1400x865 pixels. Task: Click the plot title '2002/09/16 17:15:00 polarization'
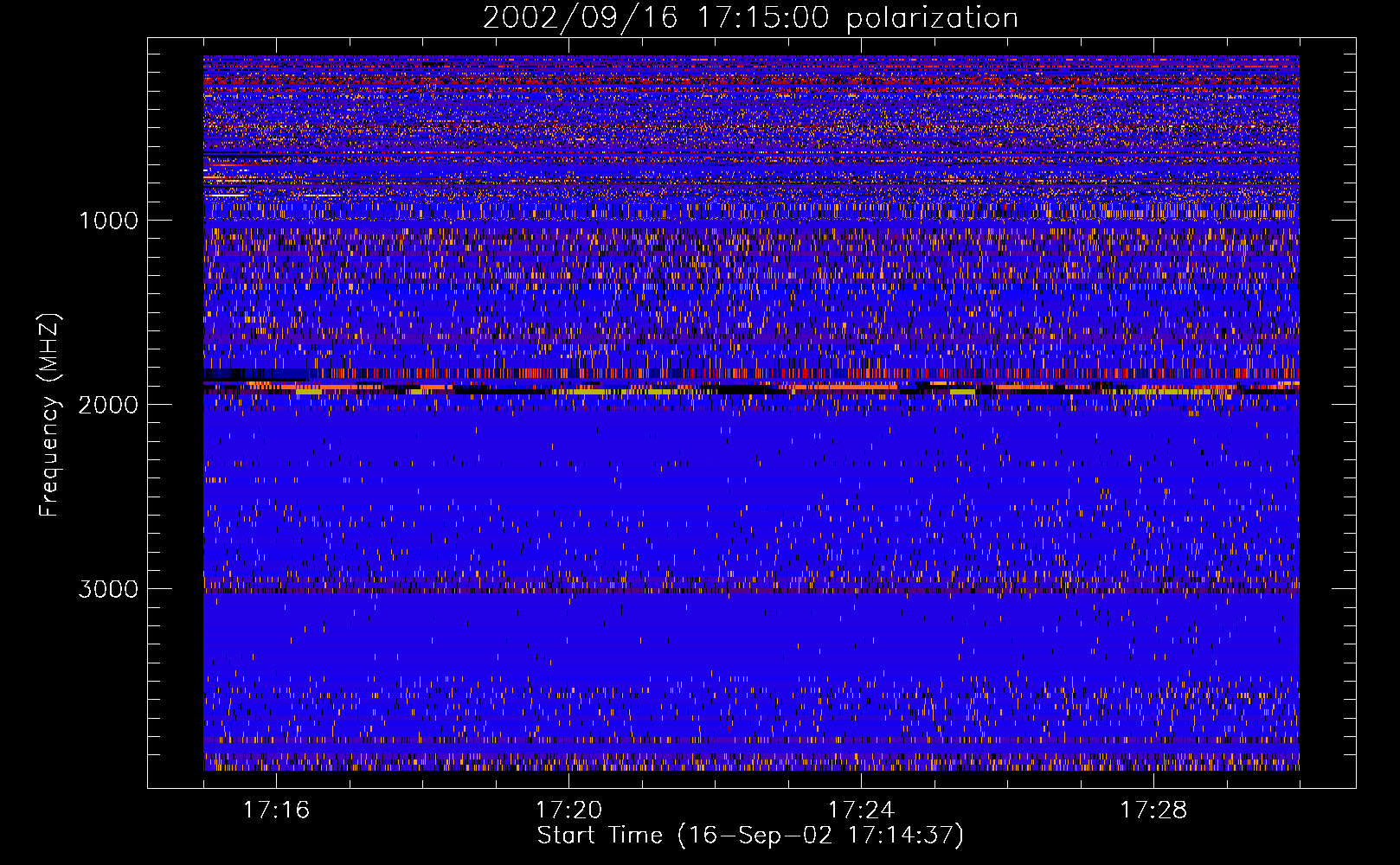point(750,18)
